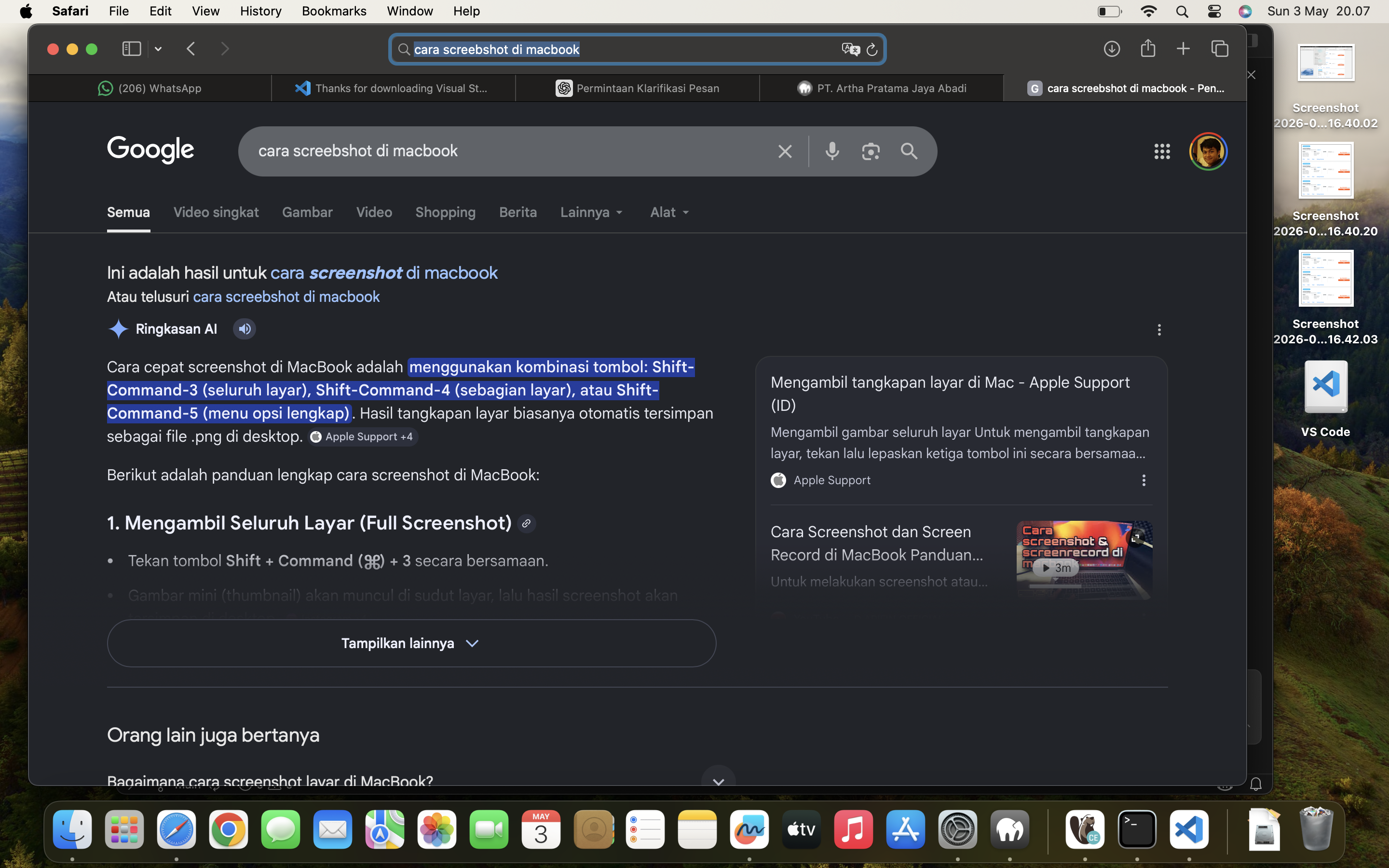1389x868 pixels.
Task: Play the 3m screenshot tutorial video thumbnail
Action: point(1084,560)
